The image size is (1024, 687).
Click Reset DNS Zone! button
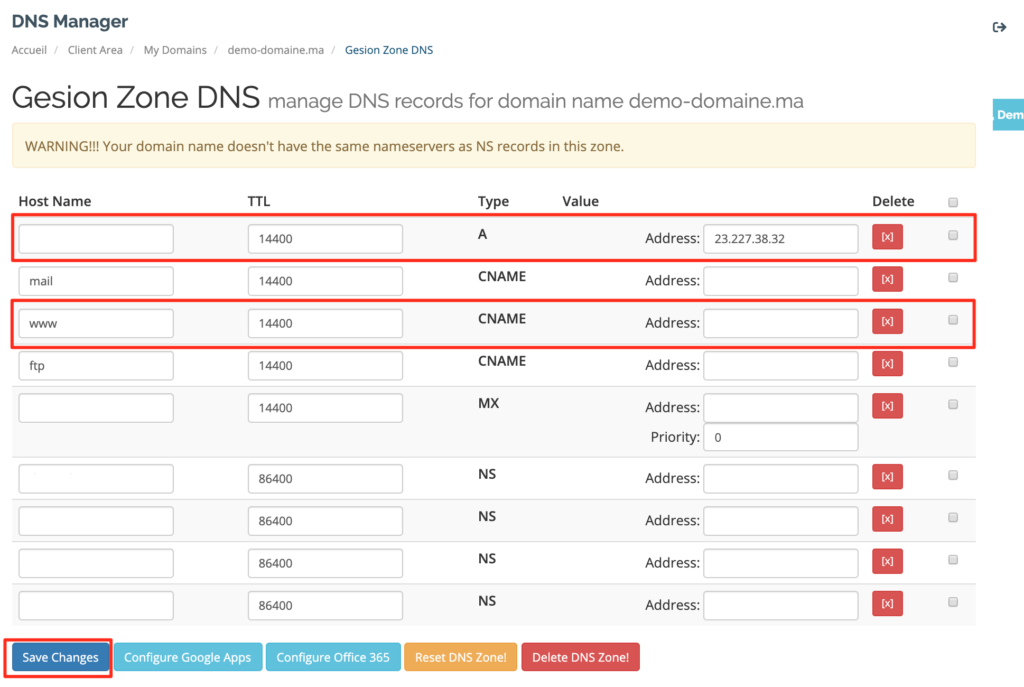(461, 657)
